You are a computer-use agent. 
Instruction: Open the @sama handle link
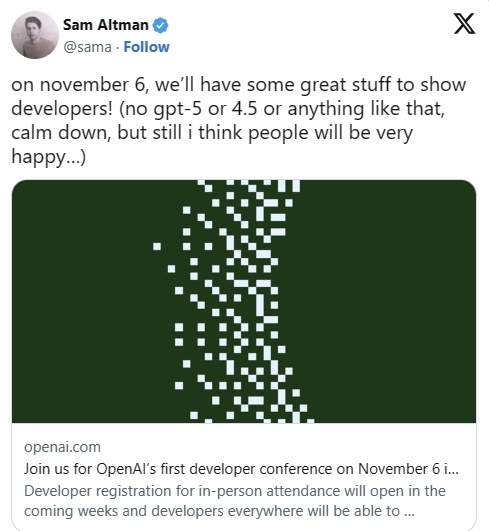point(87,47)
